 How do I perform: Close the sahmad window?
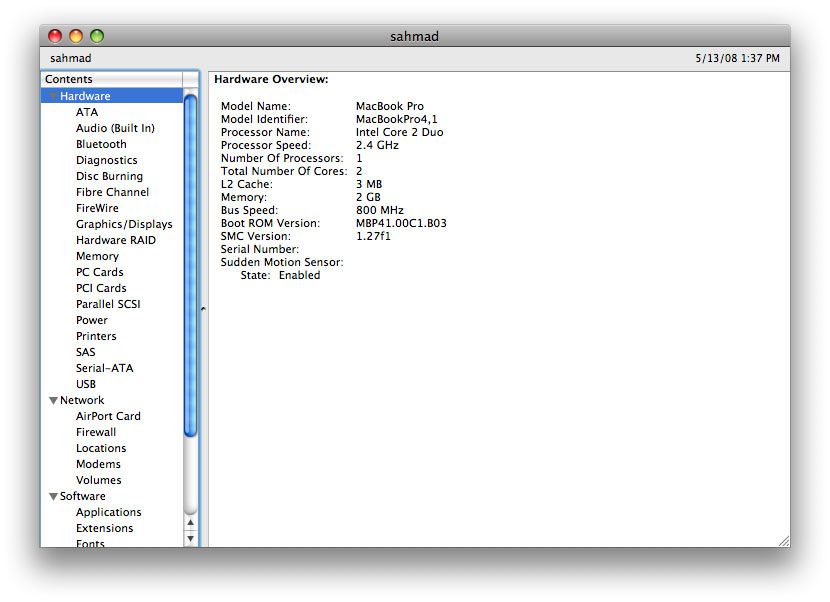coord(55,36)
